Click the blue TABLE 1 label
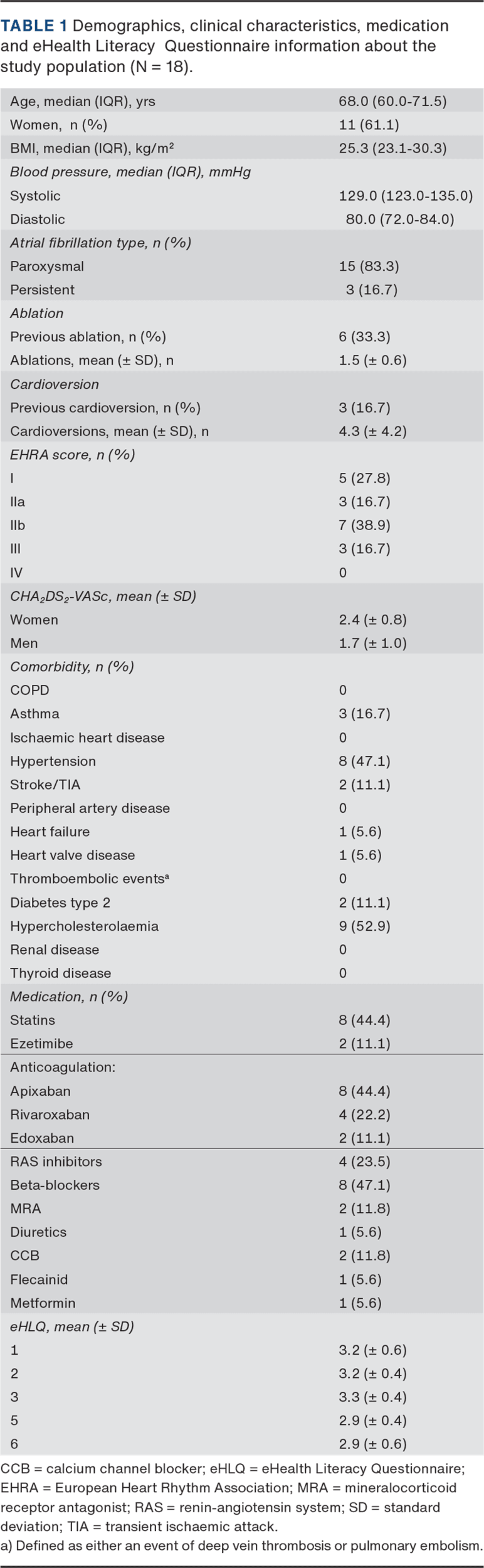The height and width of the screenshot is (1568, 484). pos(34,26)
